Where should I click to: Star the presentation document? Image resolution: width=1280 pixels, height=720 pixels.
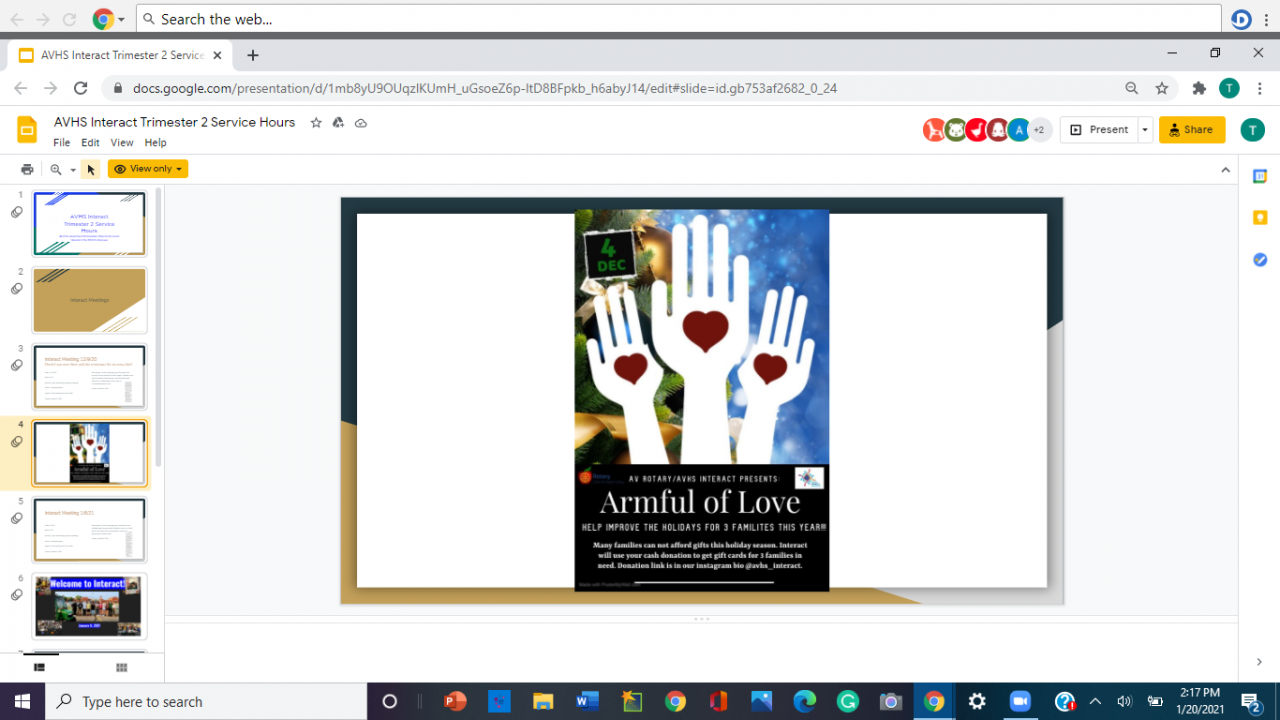316,122
